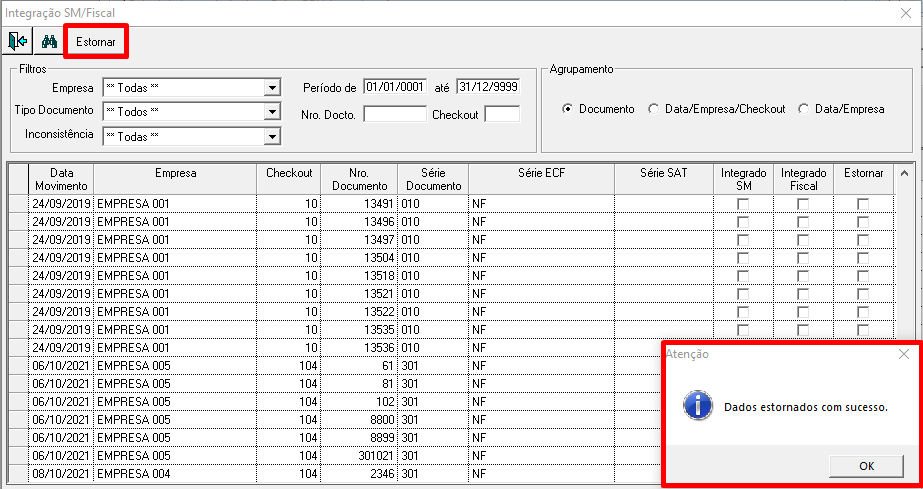923x489 pixels.
Task: Toggle Integrado SM for document 13521
Action: click(743, 293)
